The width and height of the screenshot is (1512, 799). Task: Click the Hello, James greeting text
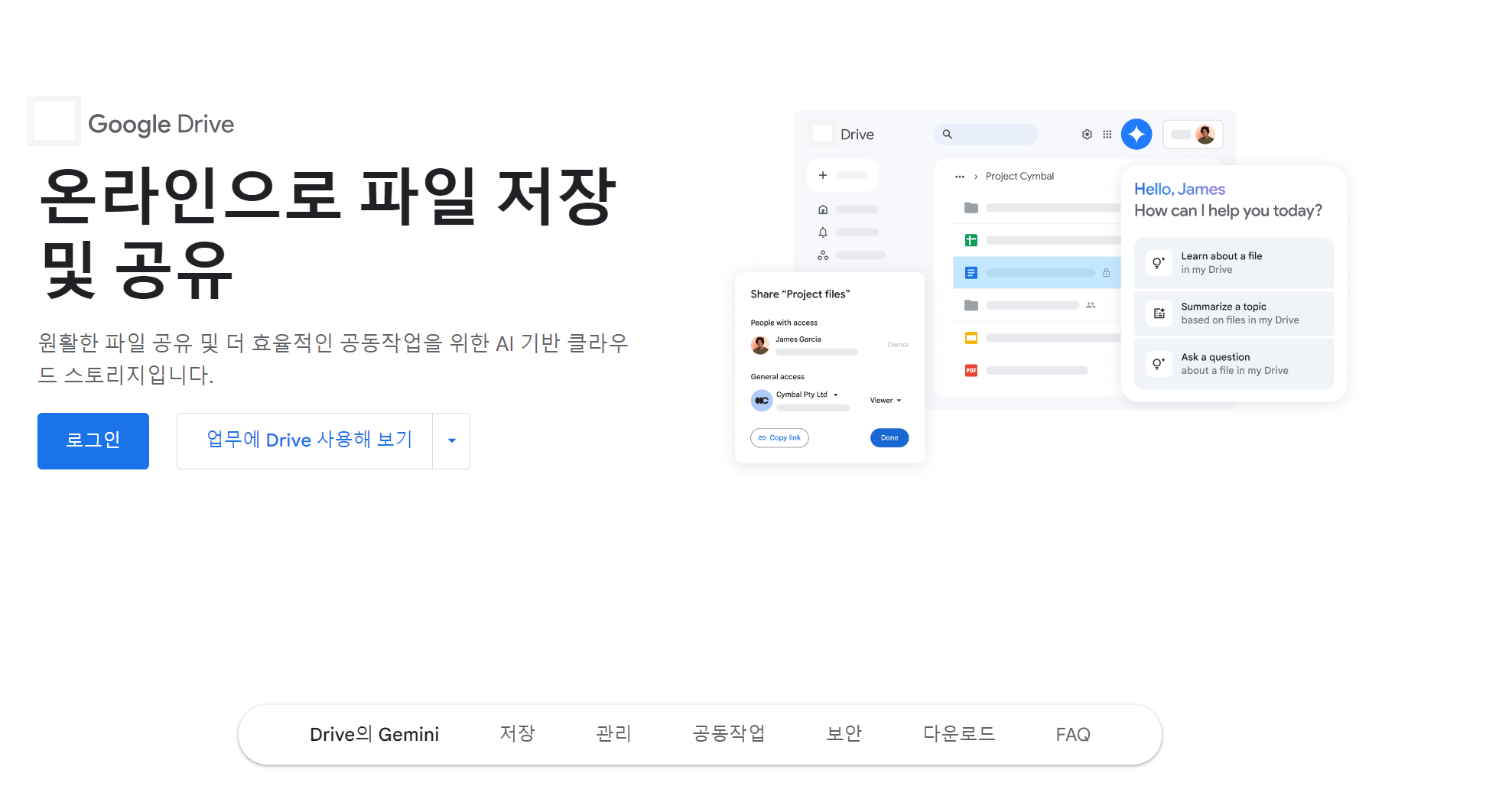click(1179, 189)
